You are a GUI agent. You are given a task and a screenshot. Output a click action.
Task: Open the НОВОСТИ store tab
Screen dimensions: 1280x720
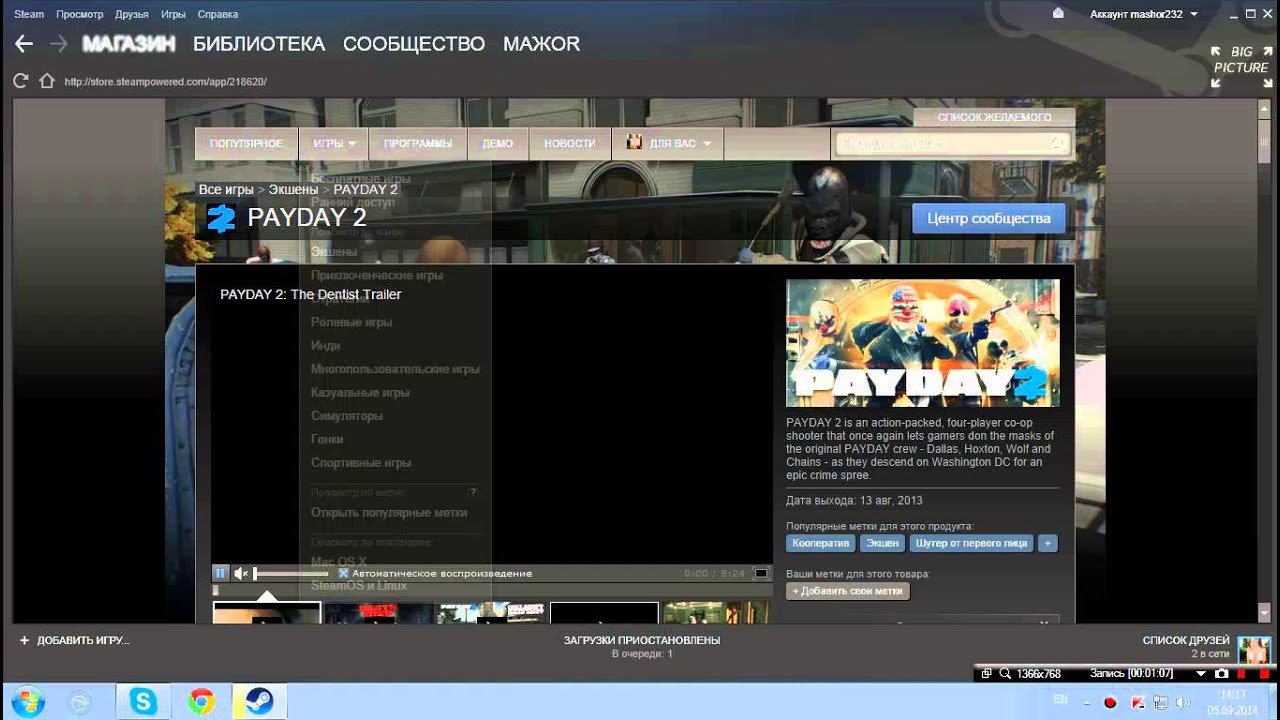[570, 144]
